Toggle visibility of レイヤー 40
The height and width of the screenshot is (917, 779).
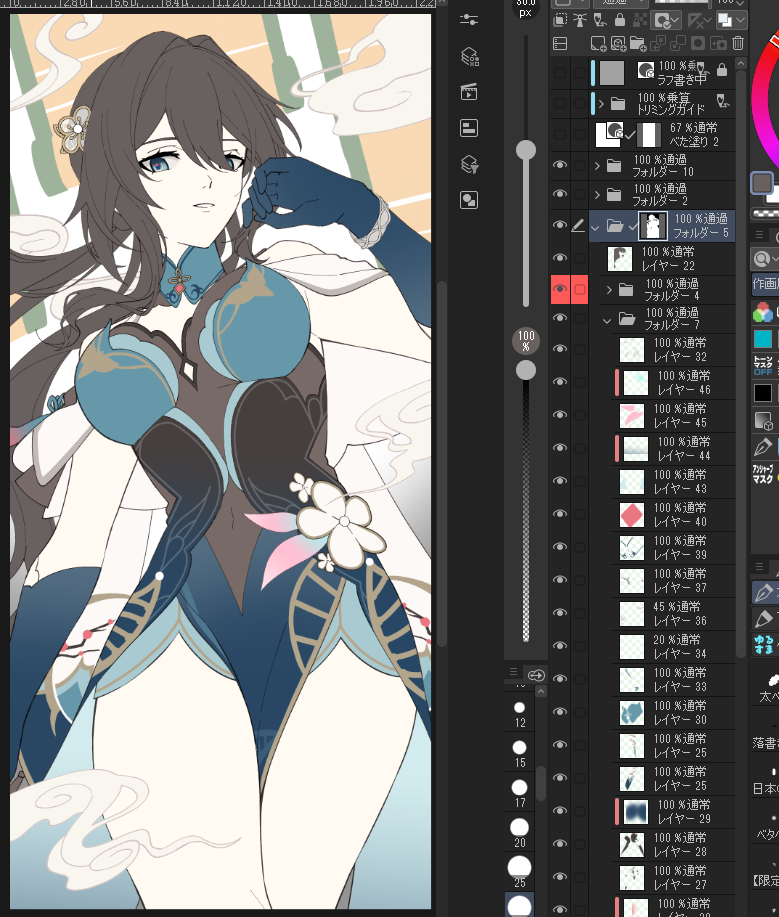click(x=560, y=513)
